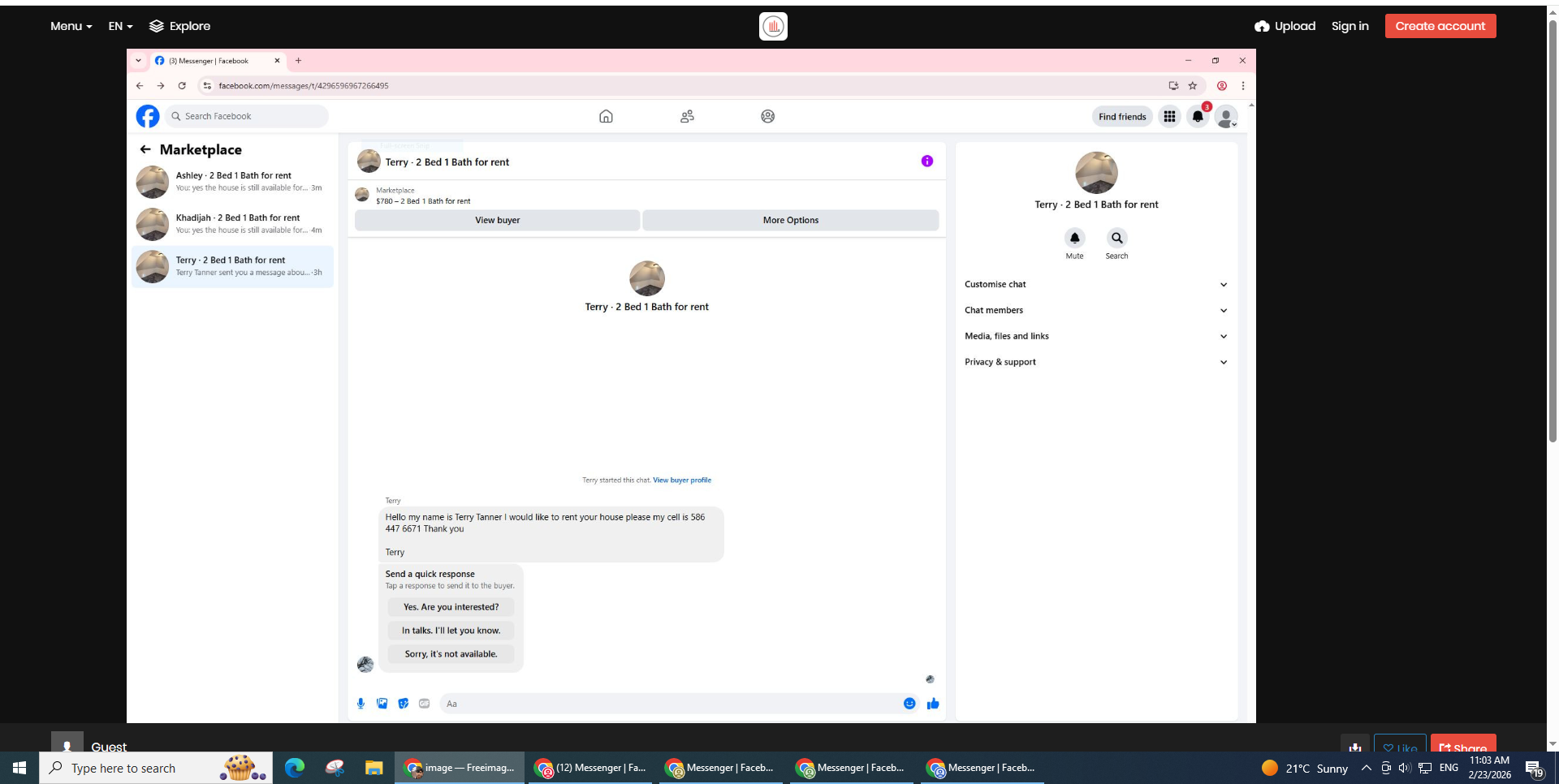Open Ashley's 2 Bed 1 Bath conversation
Image resolution: width=1559 pixels, height=784 pixels.
233,182
